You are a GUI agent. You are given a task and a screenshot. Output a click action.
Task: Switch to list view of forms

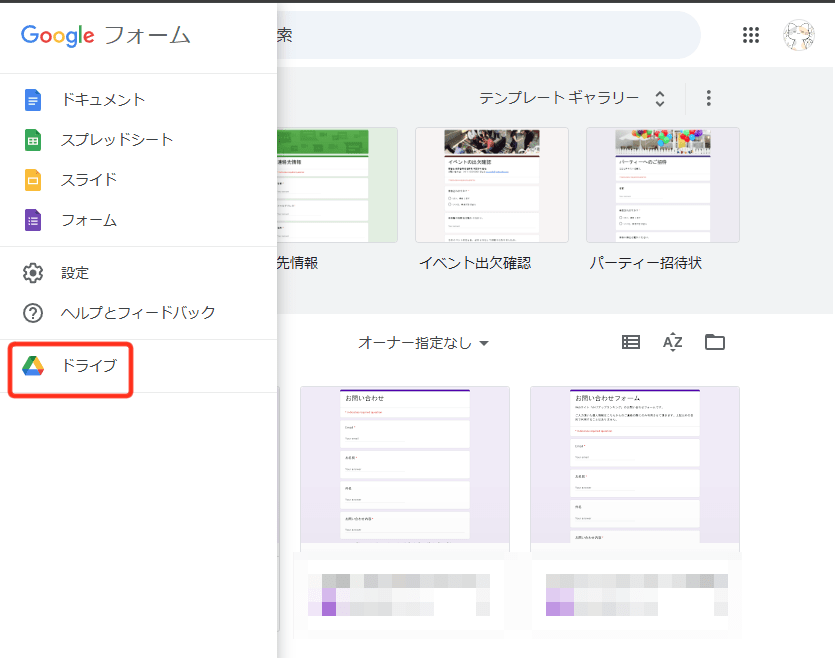630,342
